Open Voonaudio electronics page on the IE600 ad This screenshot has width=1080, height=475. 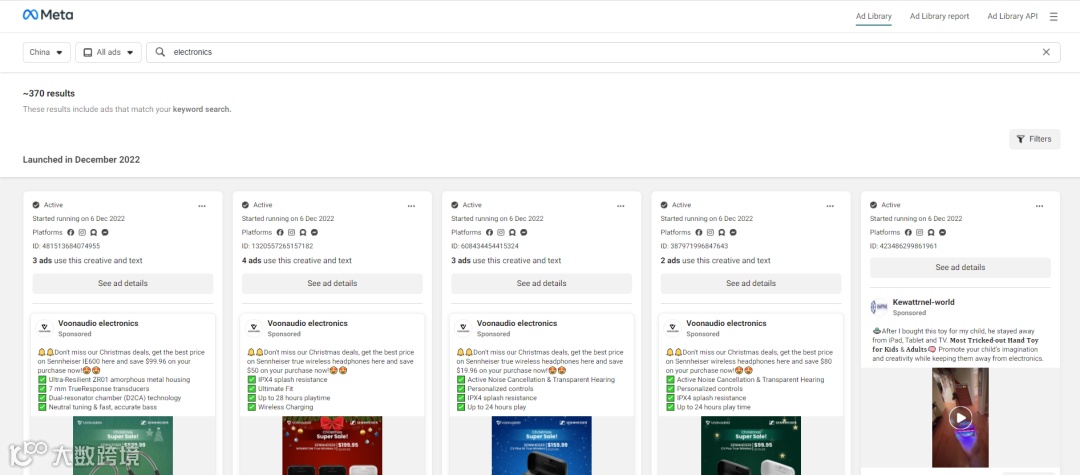tap(98, 324)
